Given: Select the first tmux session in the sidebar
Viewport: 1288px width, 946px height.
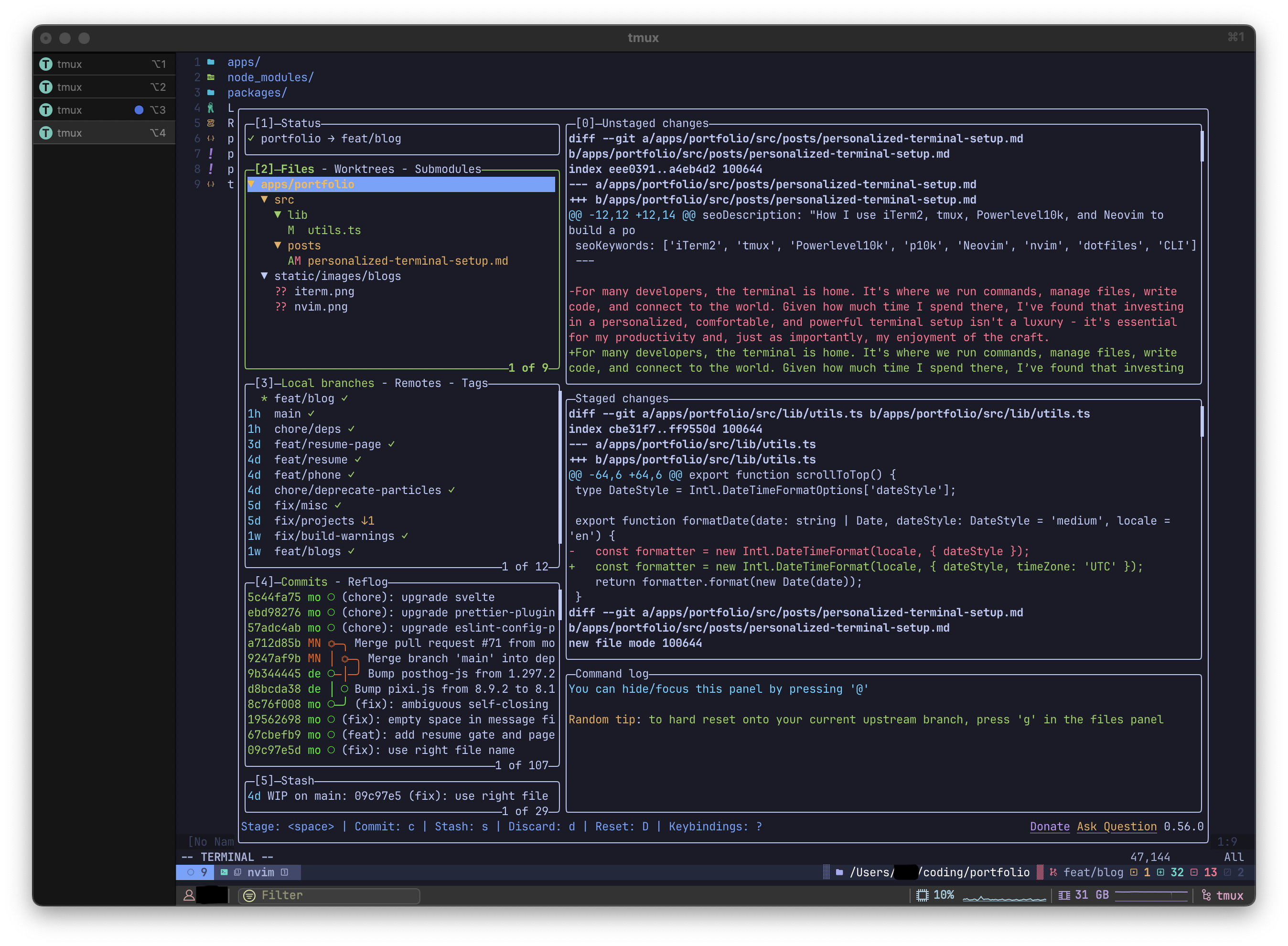Looking at the screenshot, I should coord(104,64).
